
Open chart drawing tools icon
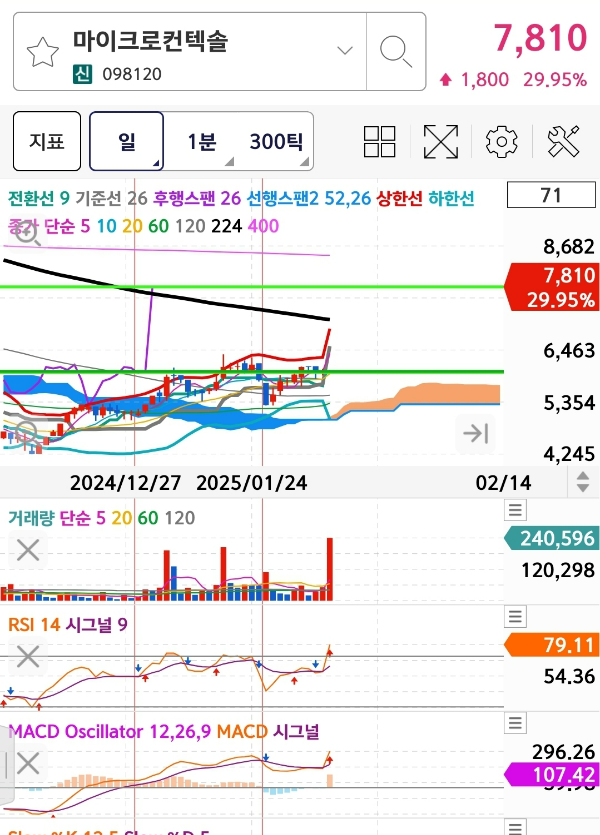coord(563,141)
